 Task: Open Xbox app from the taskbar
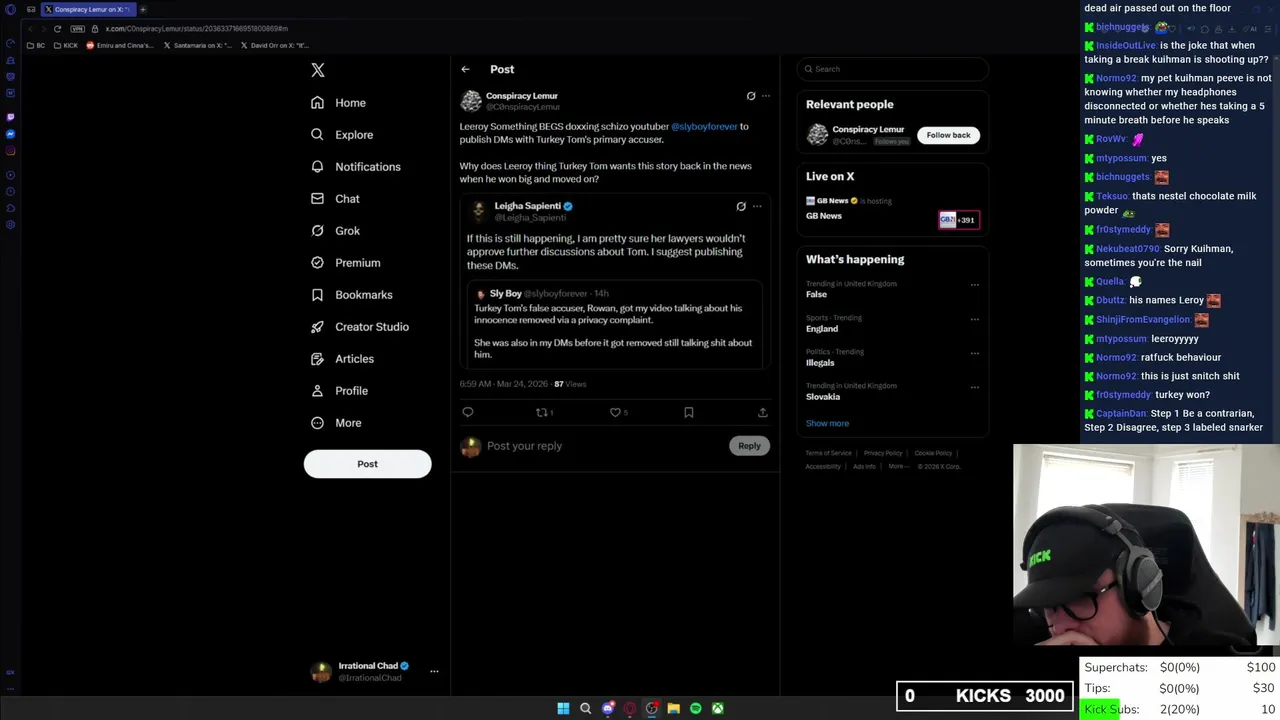pyautogui.click(x=718, y=709)
